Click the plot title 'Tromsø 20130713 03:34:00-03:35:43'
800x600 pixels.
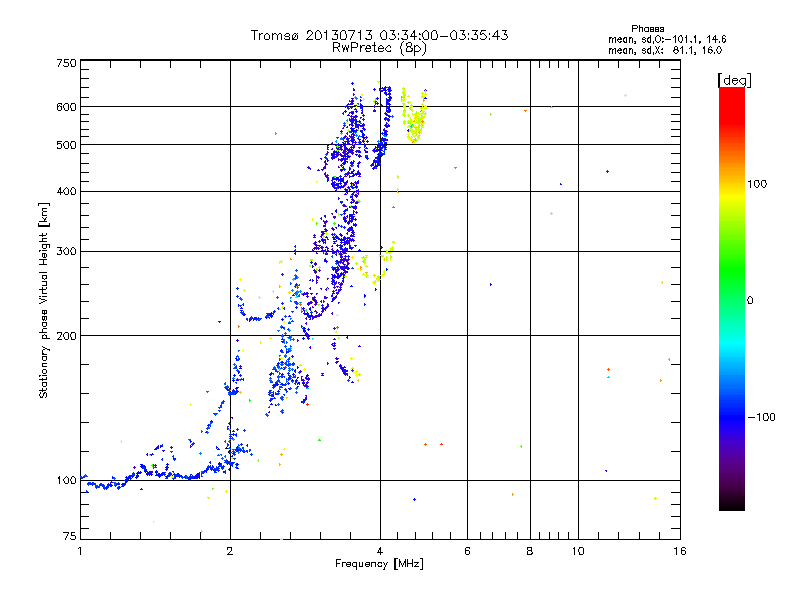point(379,35)
